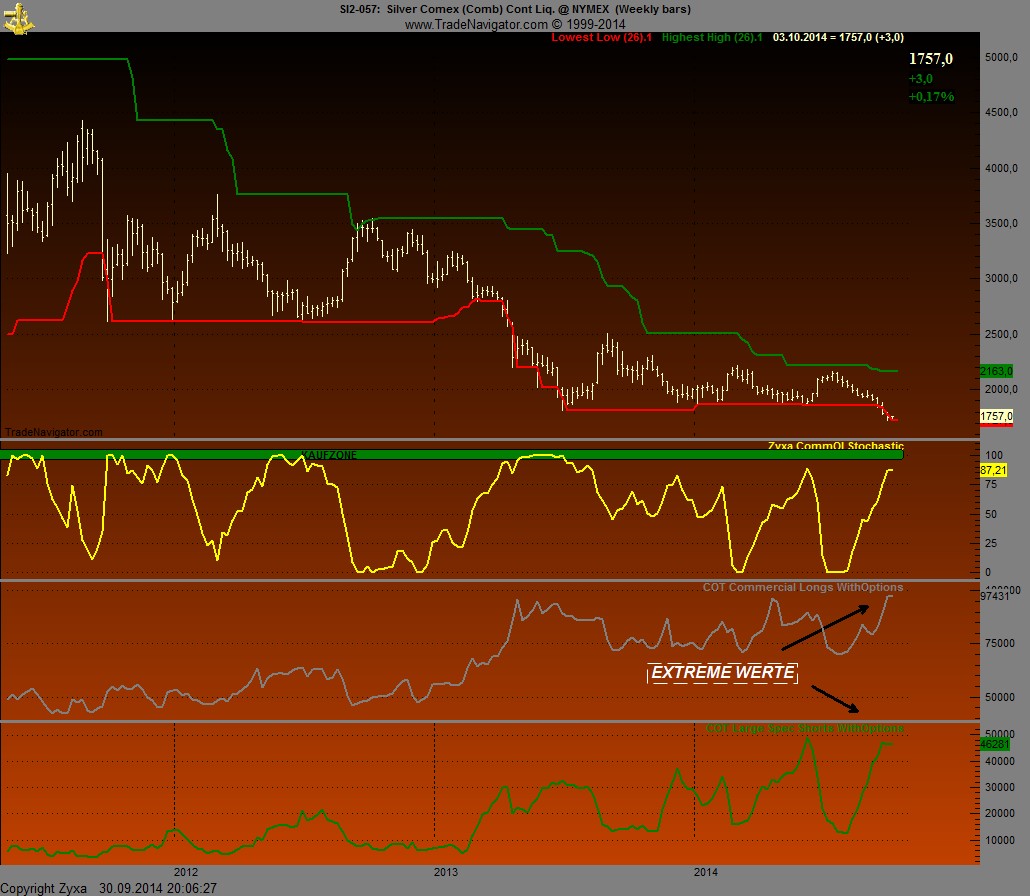Image resolution: width=1030 pixels, height=896 pixels.
Task: Select the 'Lowest Low (26).1' indicator label
Action: coord(601,37)
